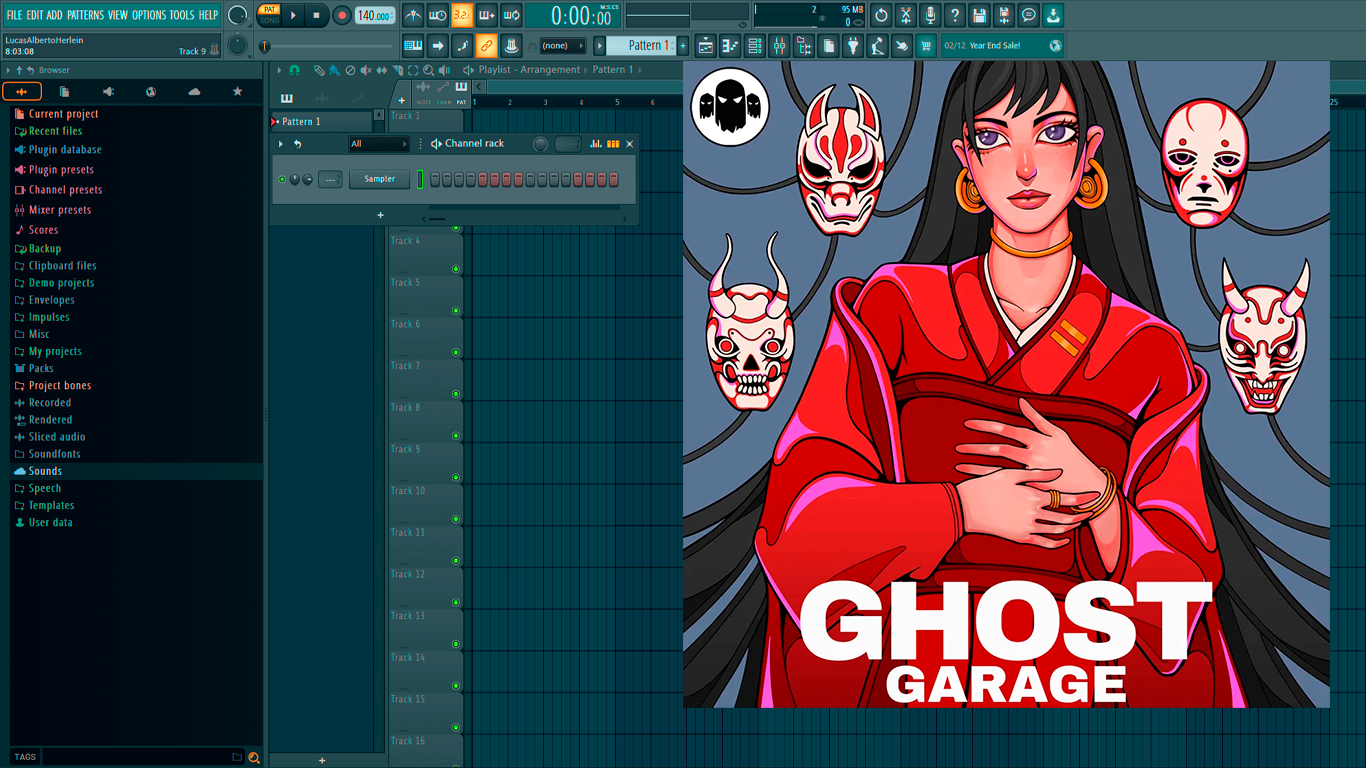Adjust the main pitch knob

click(237, 45)
